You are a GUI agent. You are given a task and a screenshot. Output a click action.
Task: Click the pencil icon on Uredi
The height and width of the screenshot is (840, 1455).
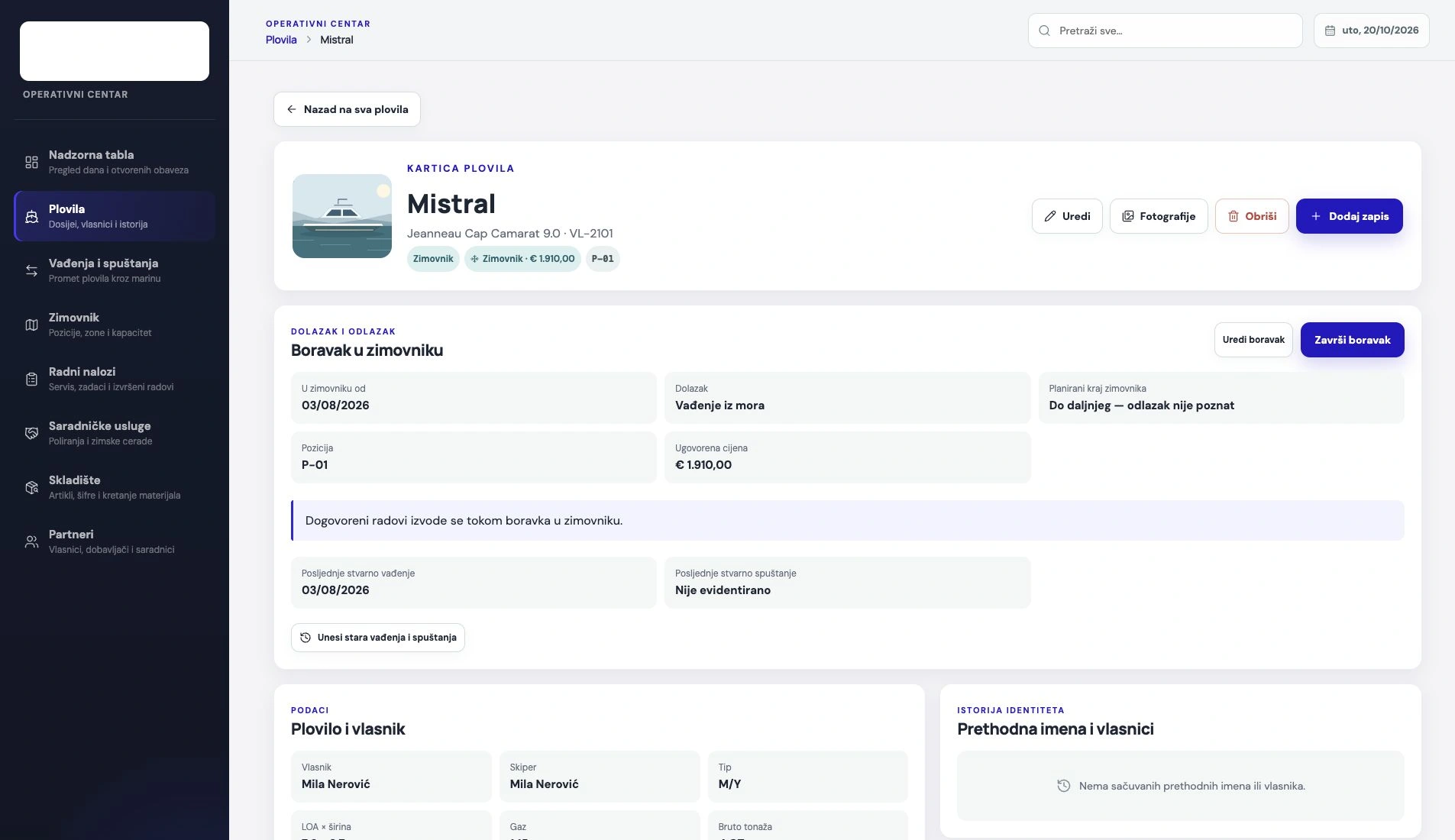click(1050, 216)
